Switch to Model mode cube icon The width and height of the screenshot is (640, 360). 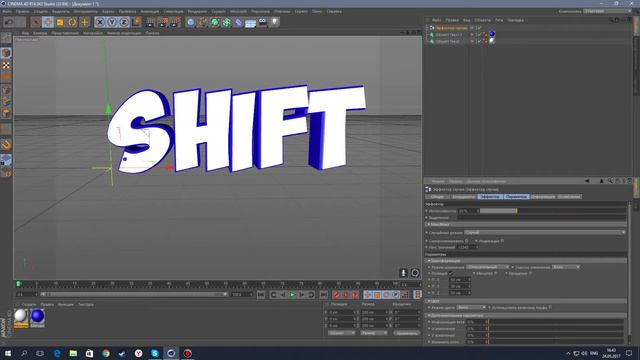click(6, 53)
